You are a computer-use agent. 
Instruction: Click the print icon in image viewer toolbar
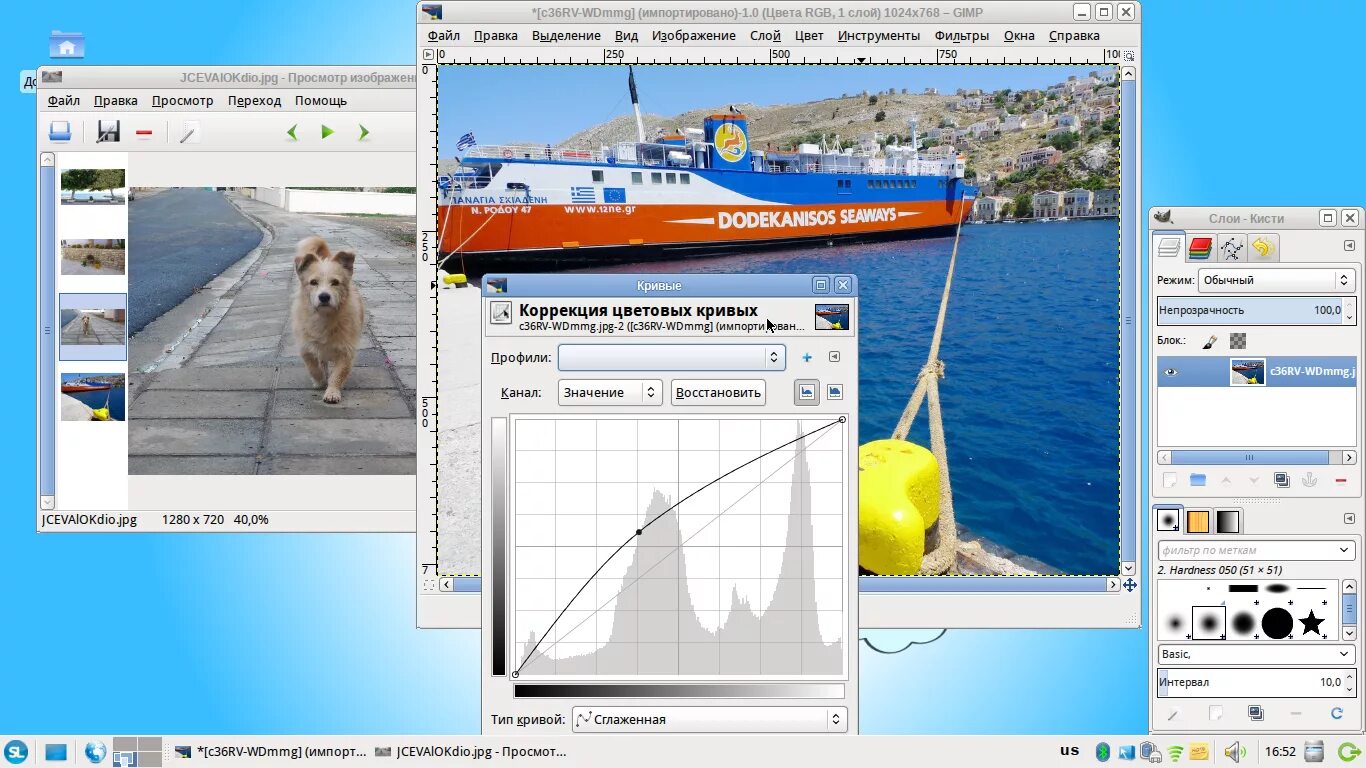point(60,131)
